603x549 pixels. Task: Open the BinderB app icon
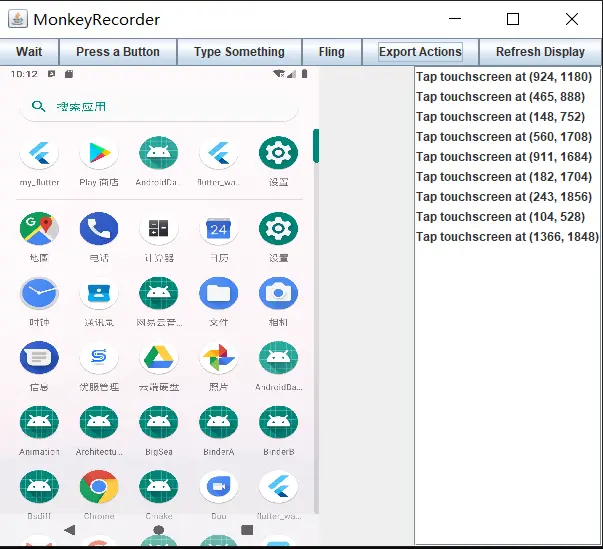pyautogui.click(x=278, y=422)
